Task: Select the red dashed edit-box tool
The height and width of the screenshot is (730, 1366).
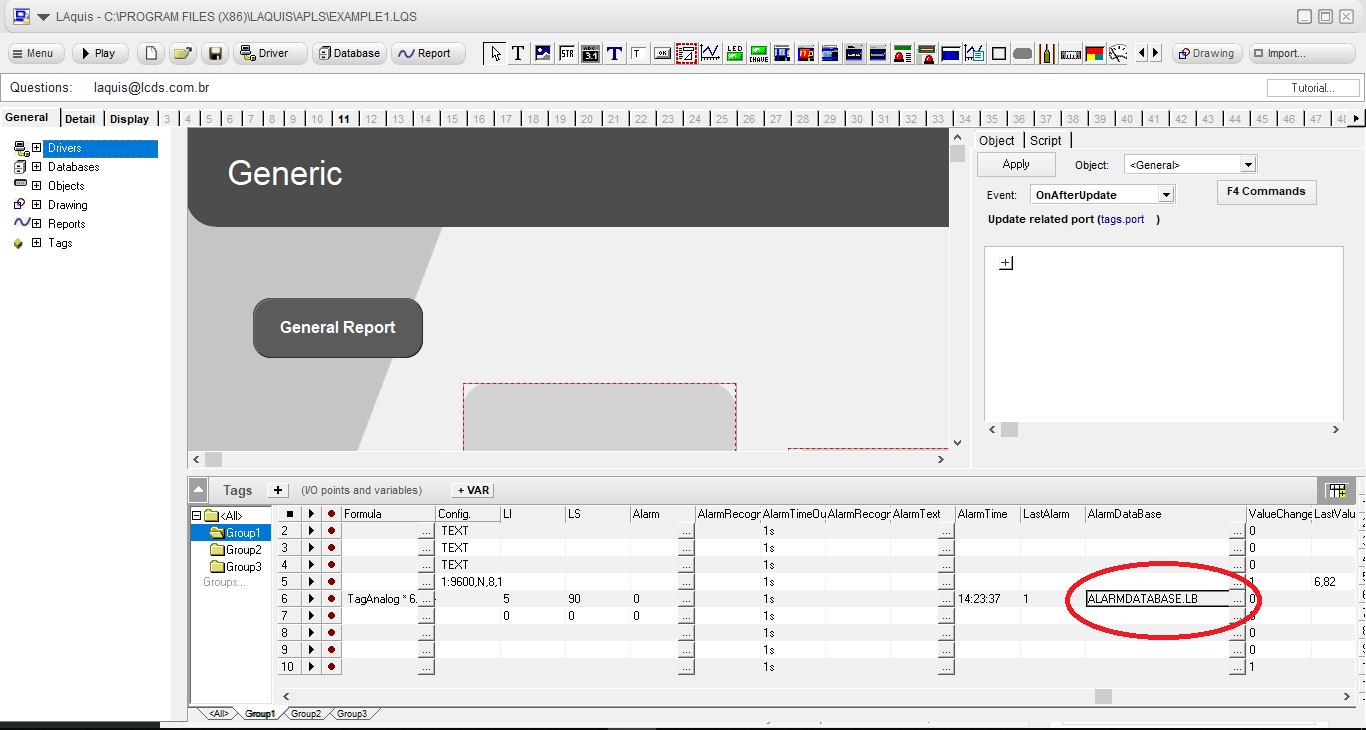Action: pyautogui.click(x=686, y=53)
